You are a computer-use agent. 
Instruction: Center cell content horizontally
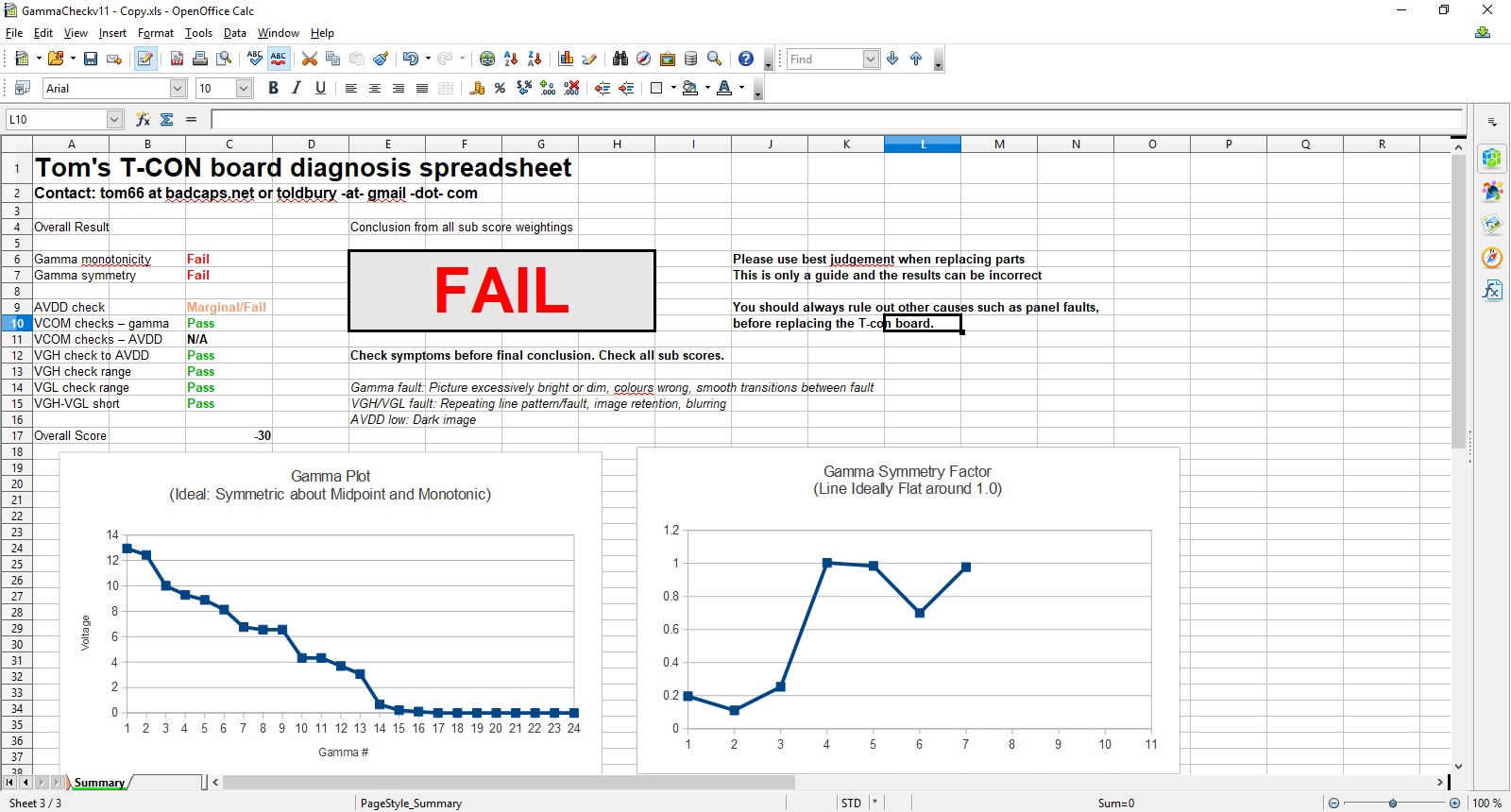375,88
